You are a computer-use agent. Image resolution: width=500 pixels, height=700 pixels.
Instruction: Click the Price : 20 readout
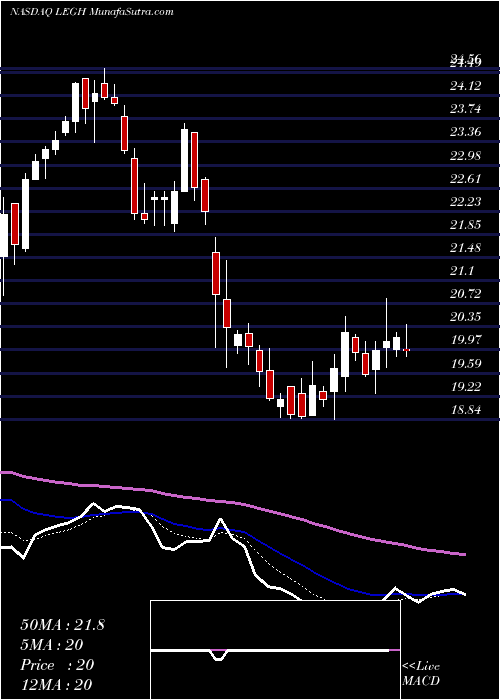57,665
